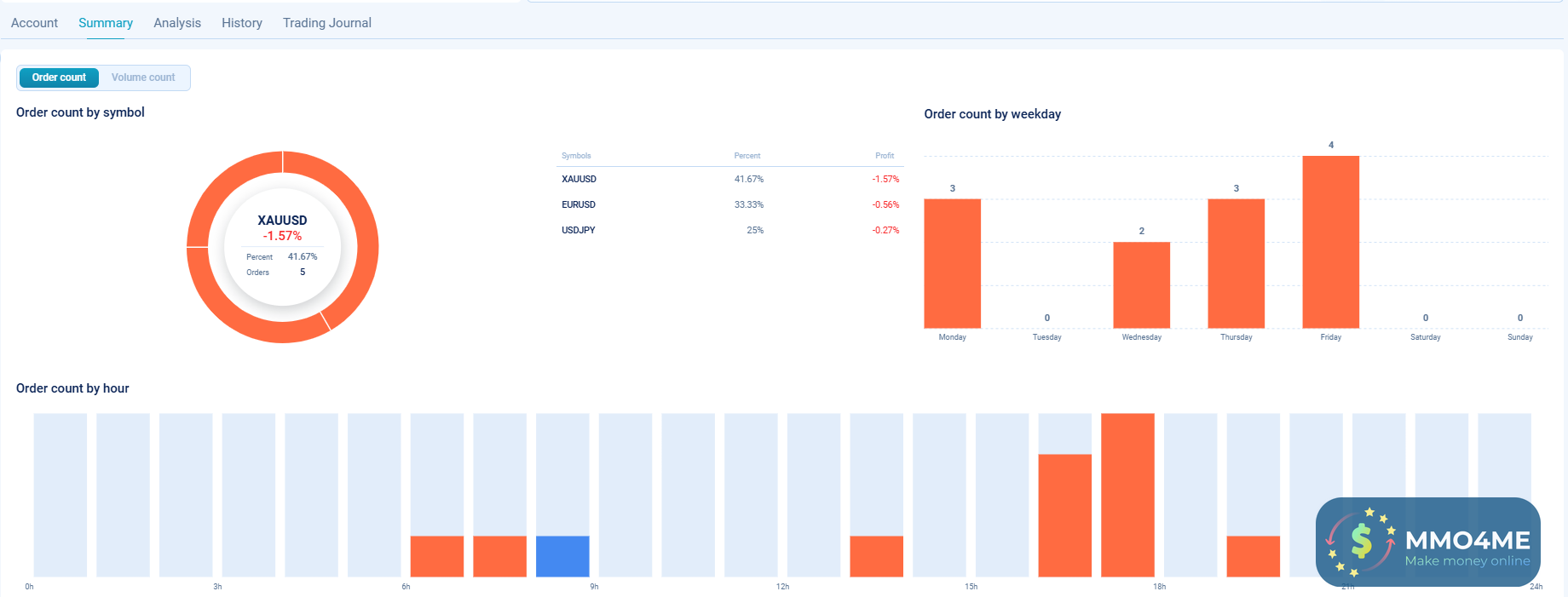Select the Summary tab
Screen dimensions: 1568x597
click(x=106, y=23)
